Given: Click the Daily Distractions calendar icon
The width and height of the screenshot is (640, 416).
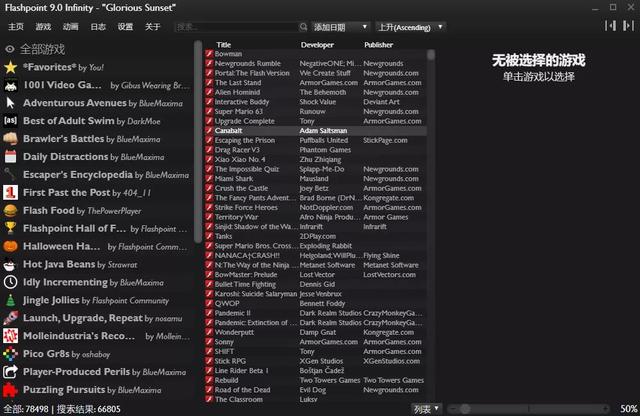Looking at the screenshot, I should [x=11, y=157].
